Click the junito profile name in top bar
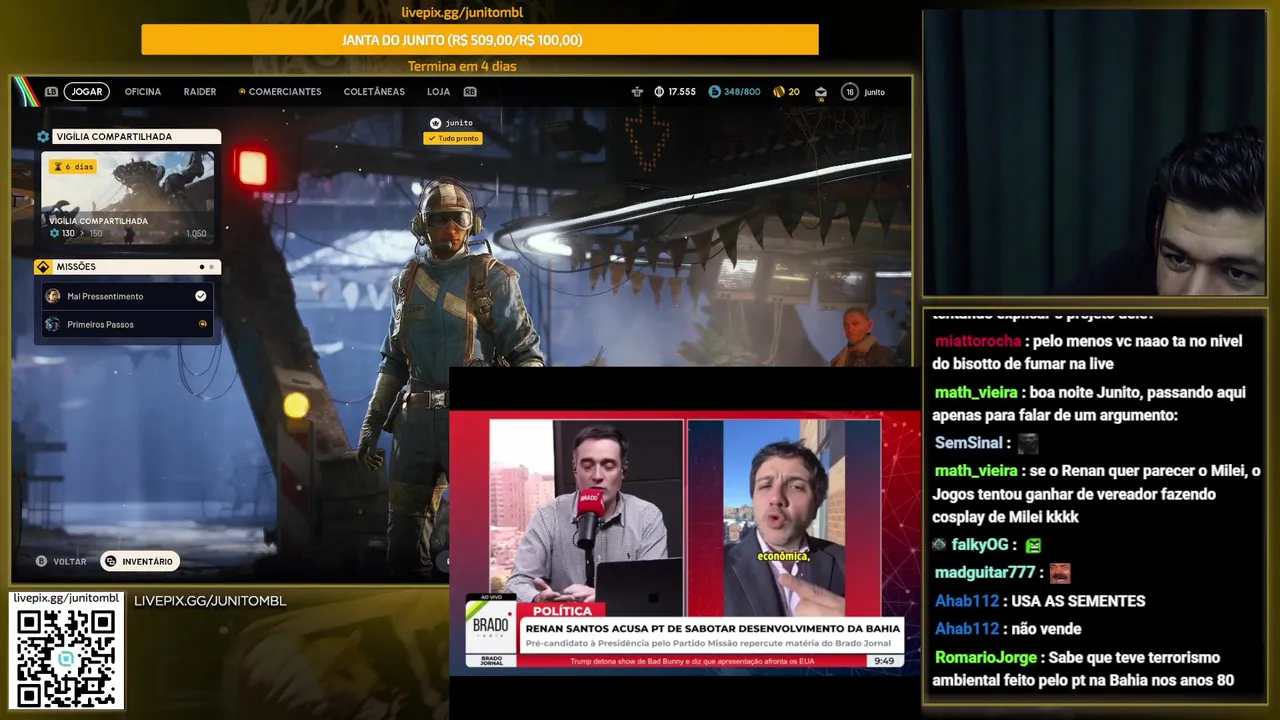Image resolution: width=1280 pixels, height=720 pixels. pyautogui.click(x=874, y=92)
